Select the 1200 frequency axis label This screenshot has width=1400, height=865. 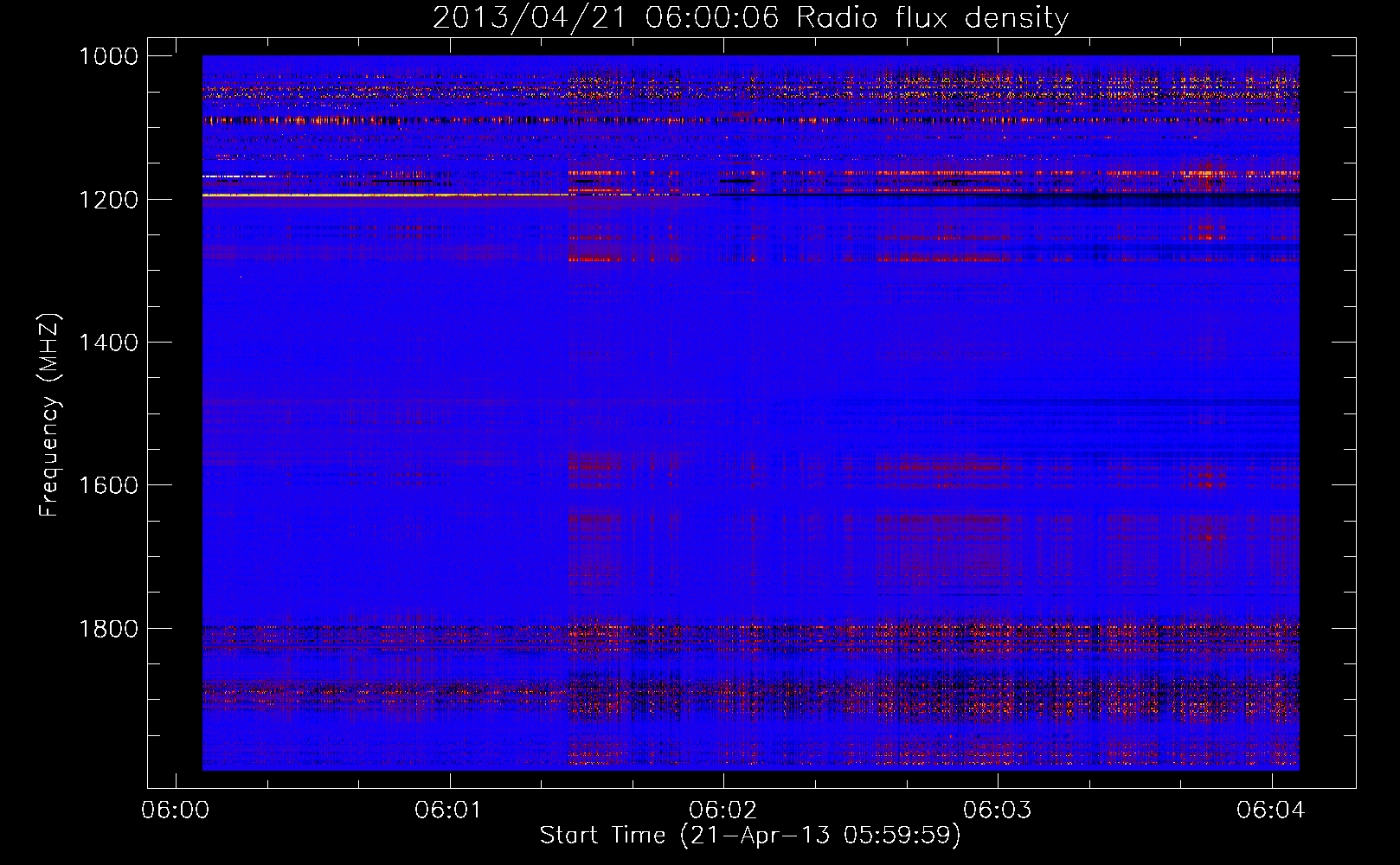109,200
